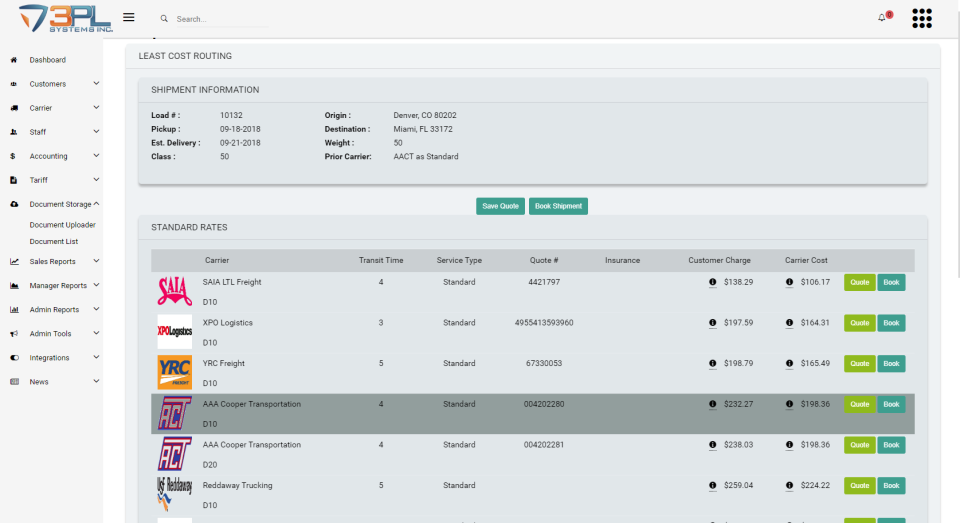960x523 pixels.
Task: Click the Book Shipment button
Action: click(558, 206)
